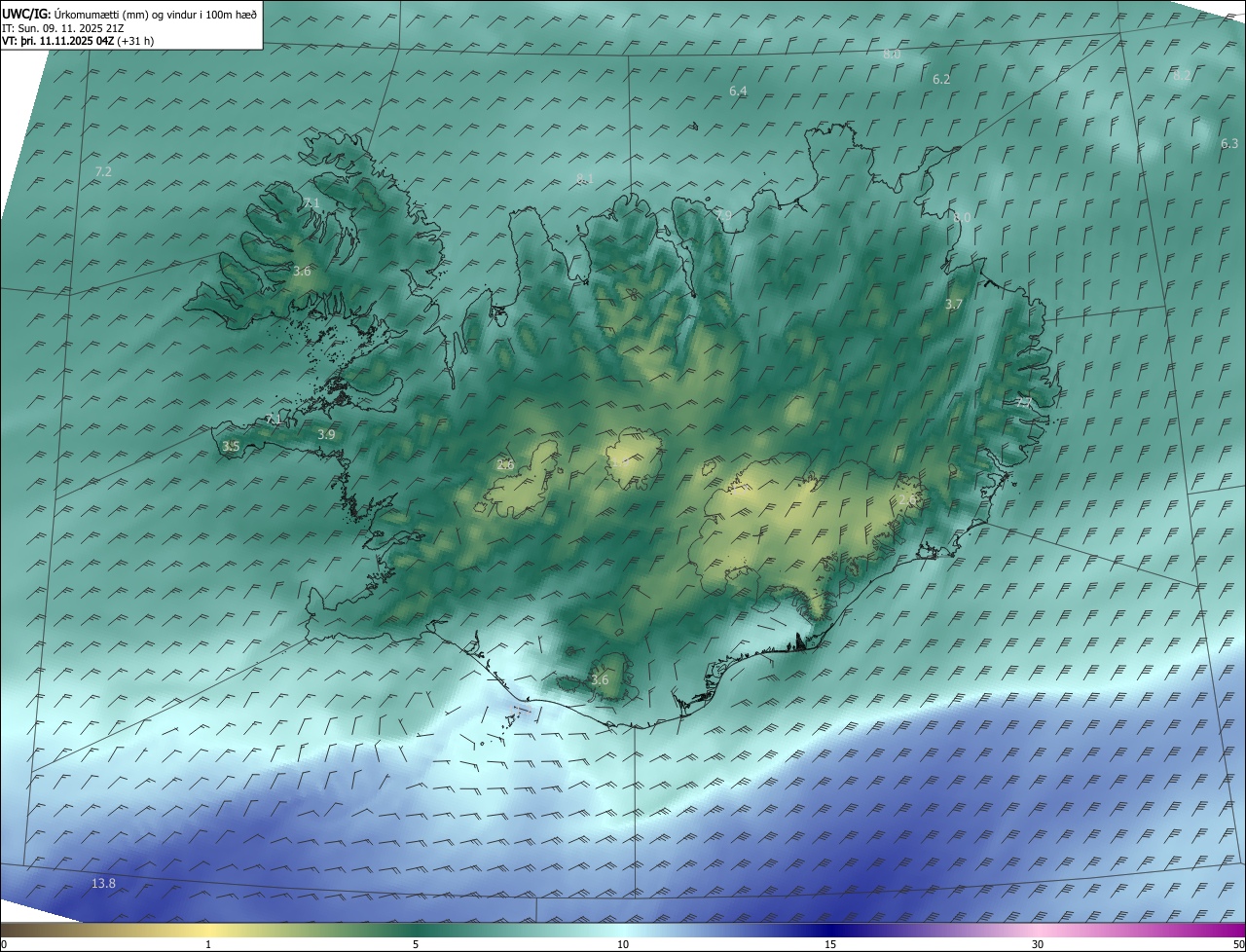Click the 0 tick on the color scale
Image resolution: width=1246 pixels, height=952 pixels.
tap(4, 944)
